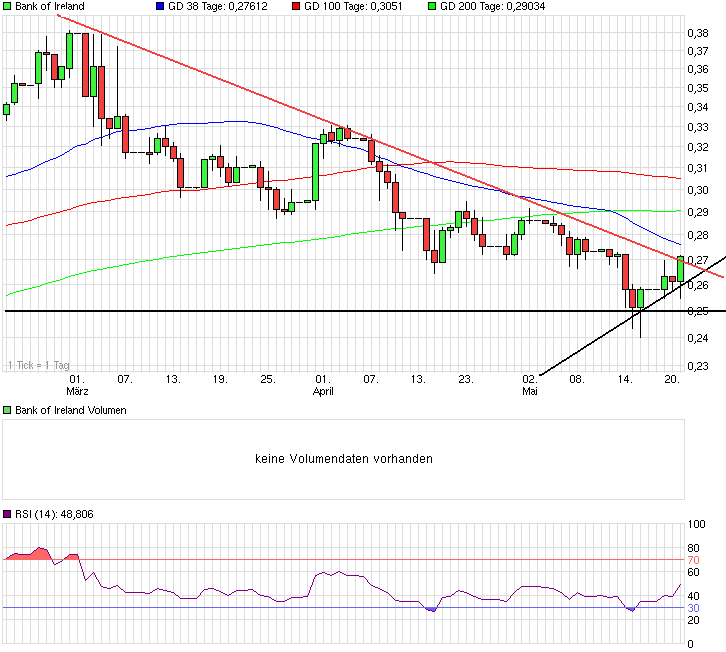The width and height of the screenshot is (726, 652).
Task: Click the red GD 100 Tage legend square
Action: (x=296, y=6)
